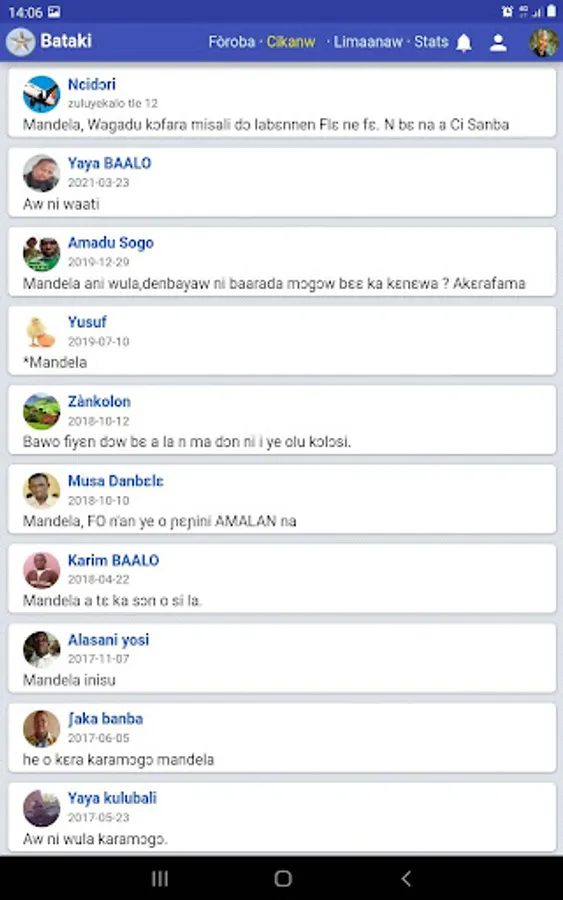The height and width of the screenshot is (900, 563).
Task: Open Alasani yosi's message "Mandela inisu"
Action: [x=69, y=680]
